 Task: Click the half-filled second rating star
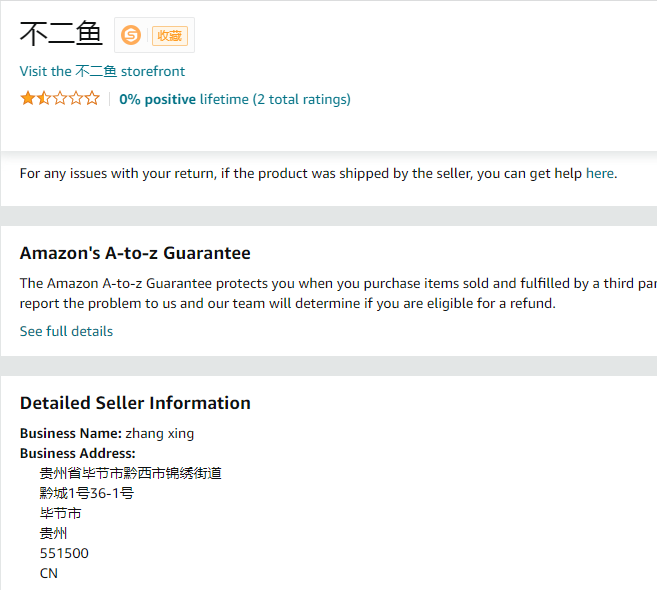(43, 98)
